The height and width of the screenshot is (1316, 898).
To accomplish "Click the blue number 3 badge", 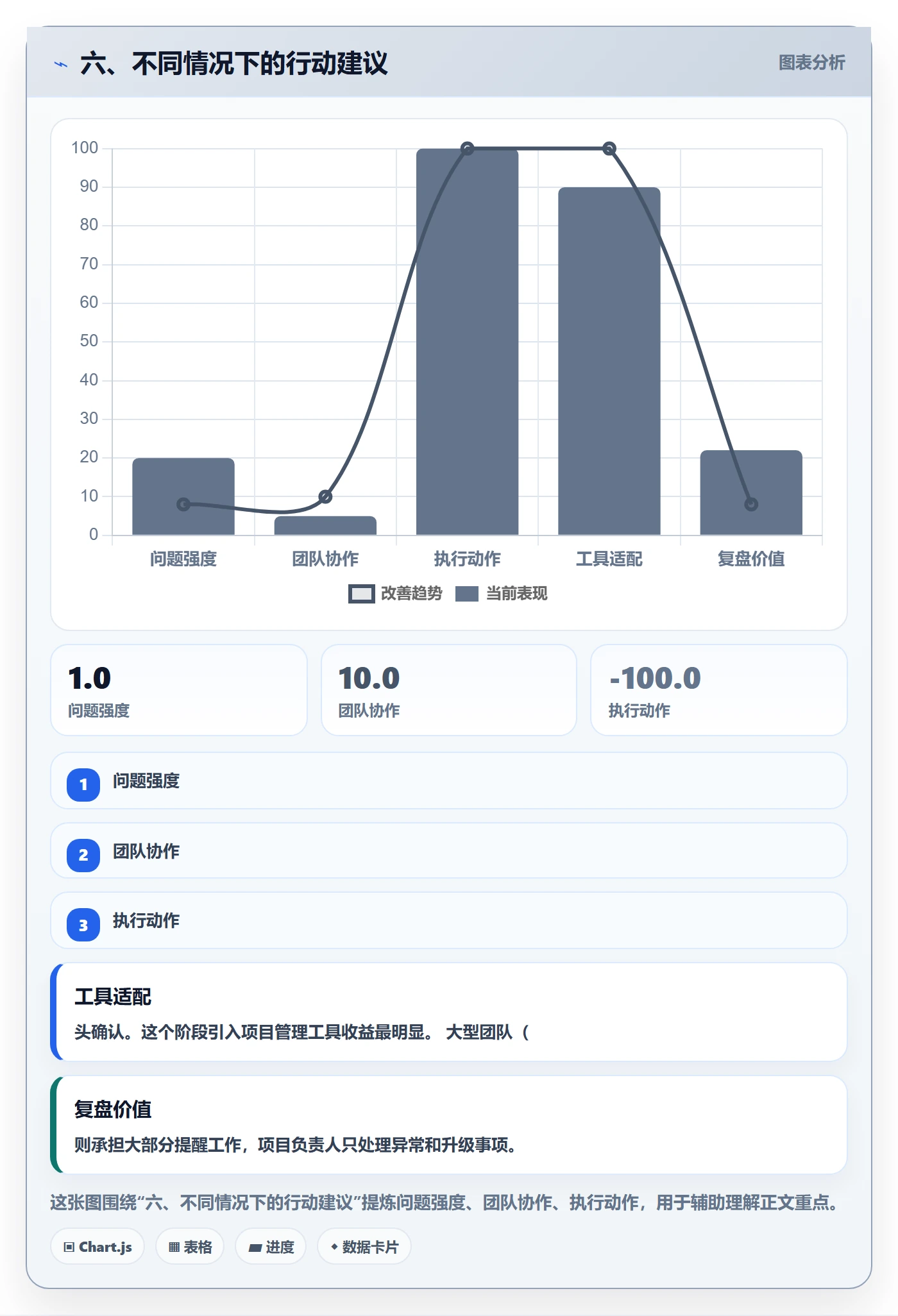I will point(83,925).
